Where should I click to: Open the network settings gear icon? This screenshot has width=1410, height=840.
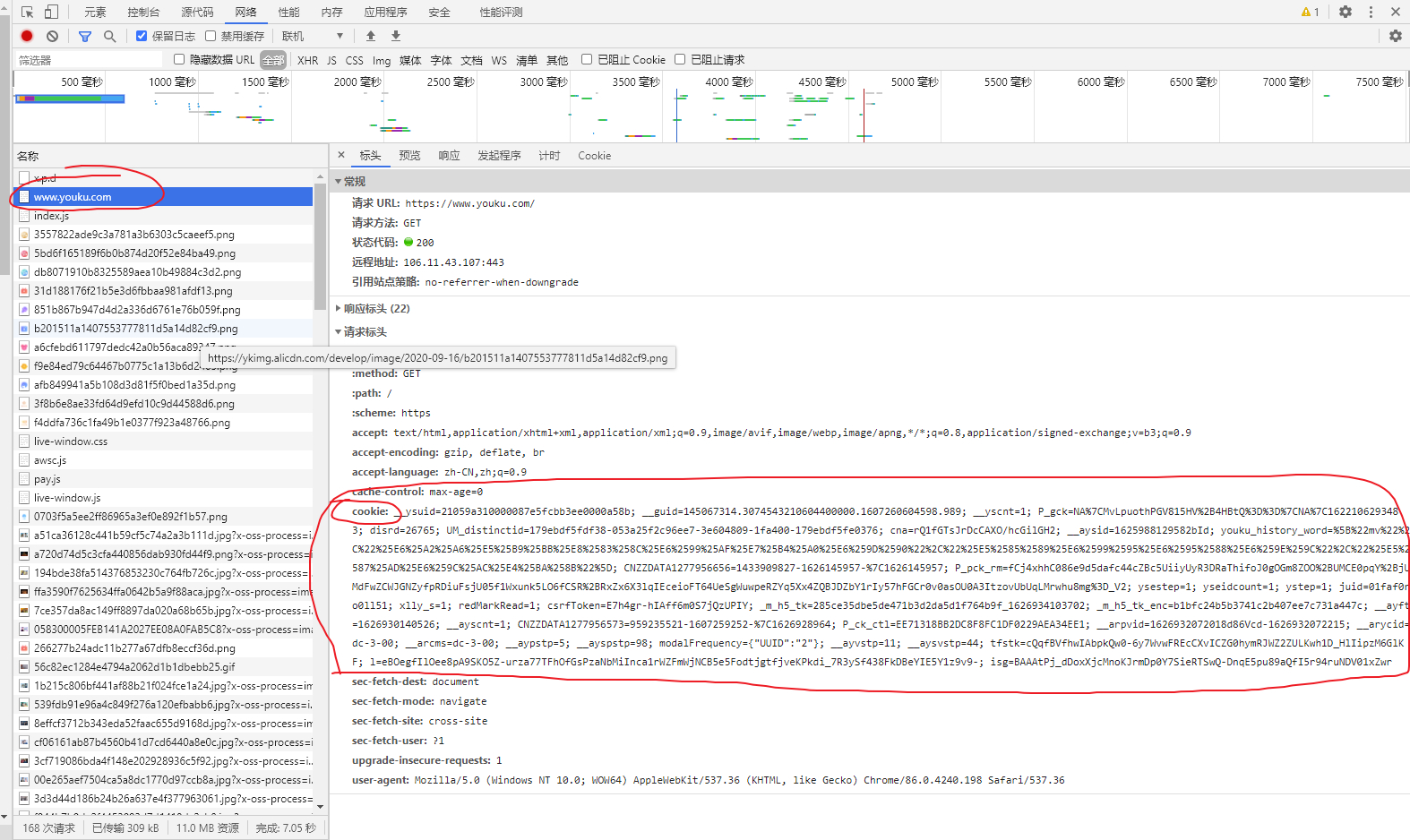pos(1395,36)
